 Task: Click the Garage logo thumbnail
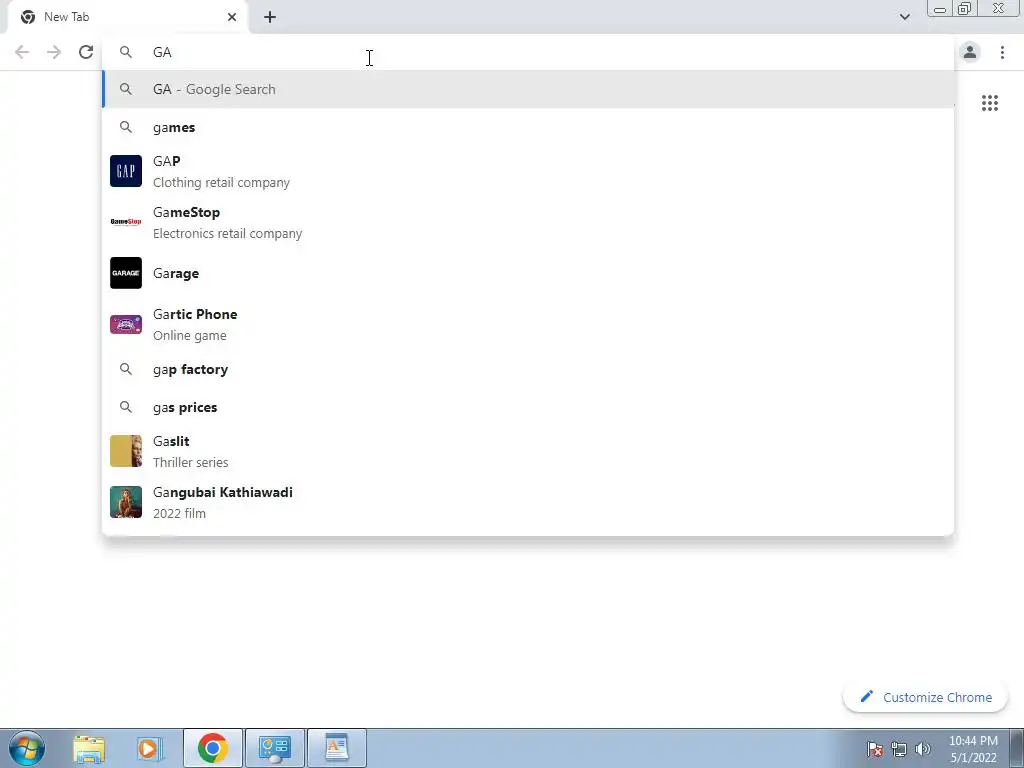tap(125, 273)
